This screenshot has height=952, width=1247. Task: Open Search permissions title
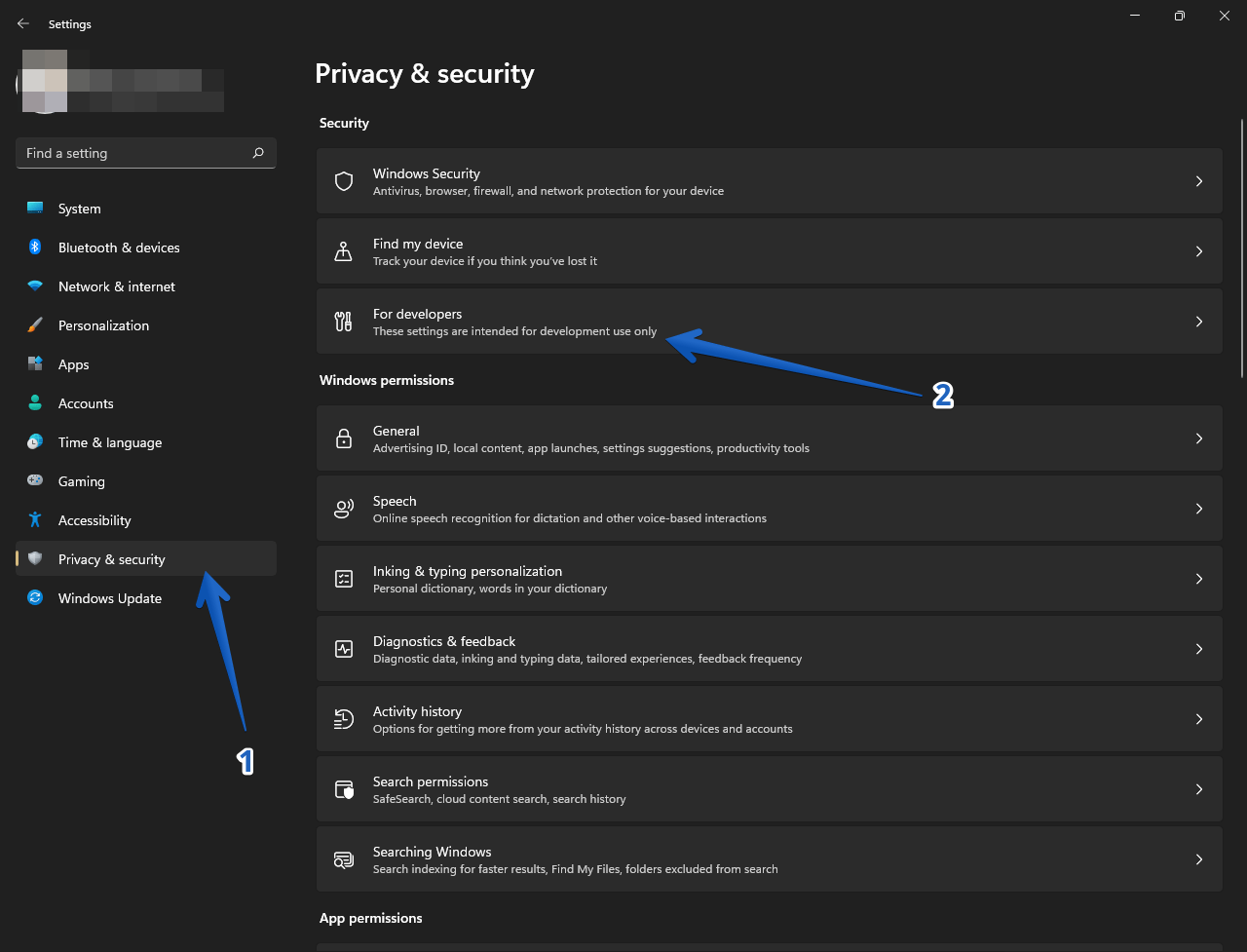[x=431, y=781]
